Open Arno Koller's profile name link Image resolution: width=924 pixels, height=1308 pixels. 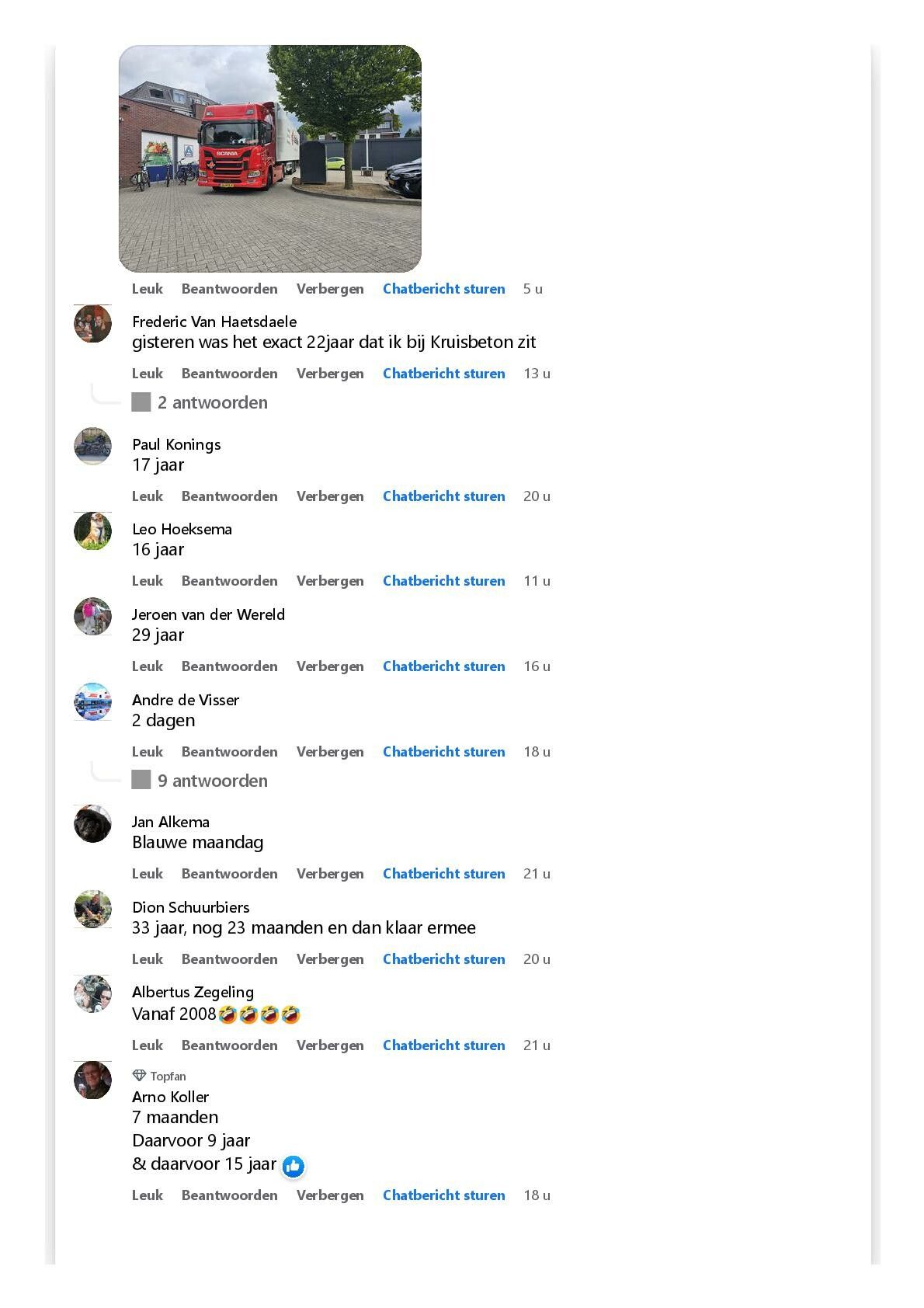click(171, 1097)
